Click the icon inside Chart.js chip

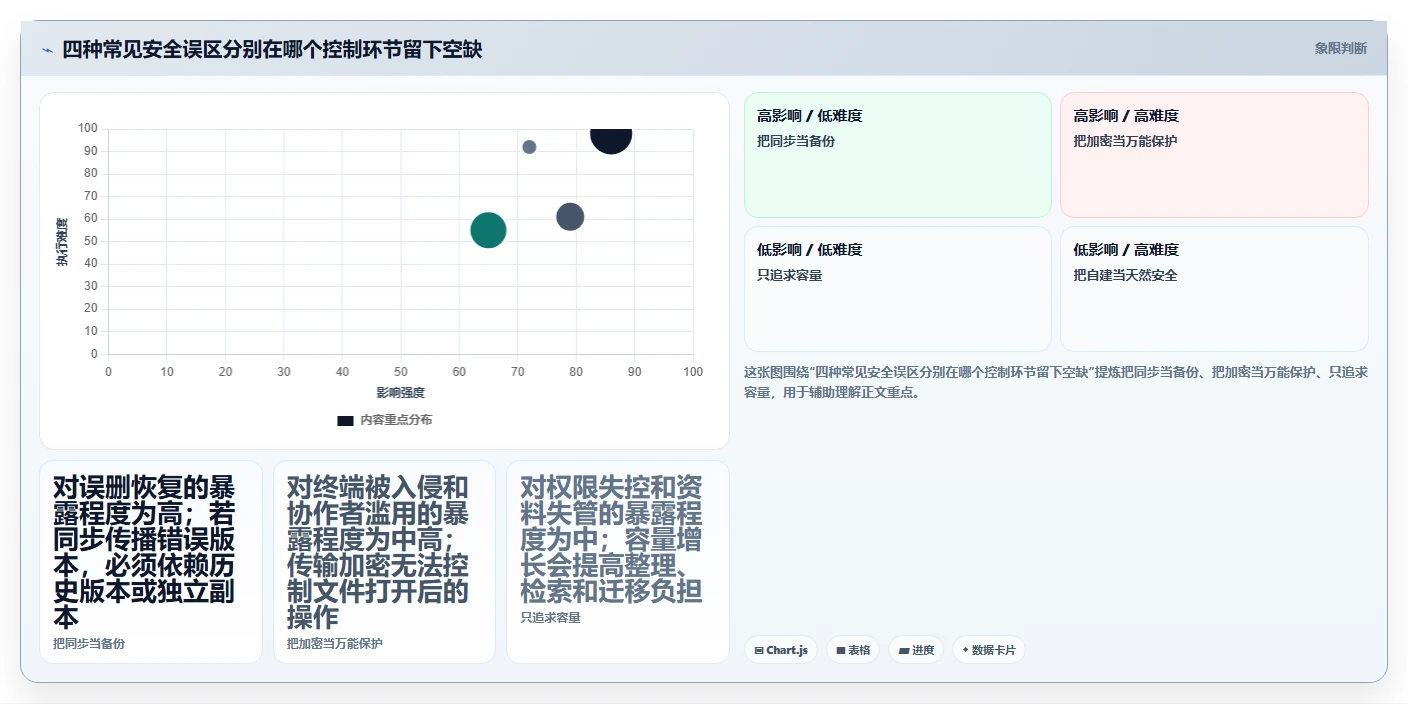click(759, 650)
